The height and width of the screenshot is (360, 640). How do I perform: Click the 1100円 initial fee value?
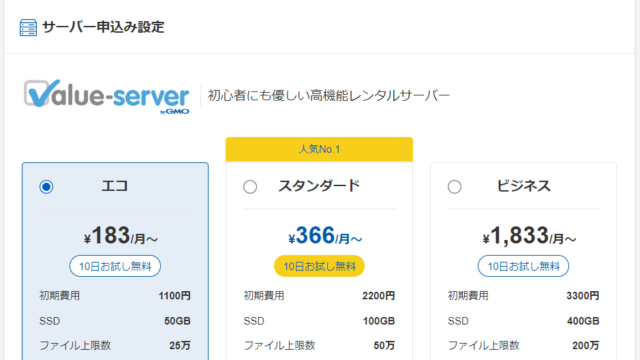click(x=175, y=296)
